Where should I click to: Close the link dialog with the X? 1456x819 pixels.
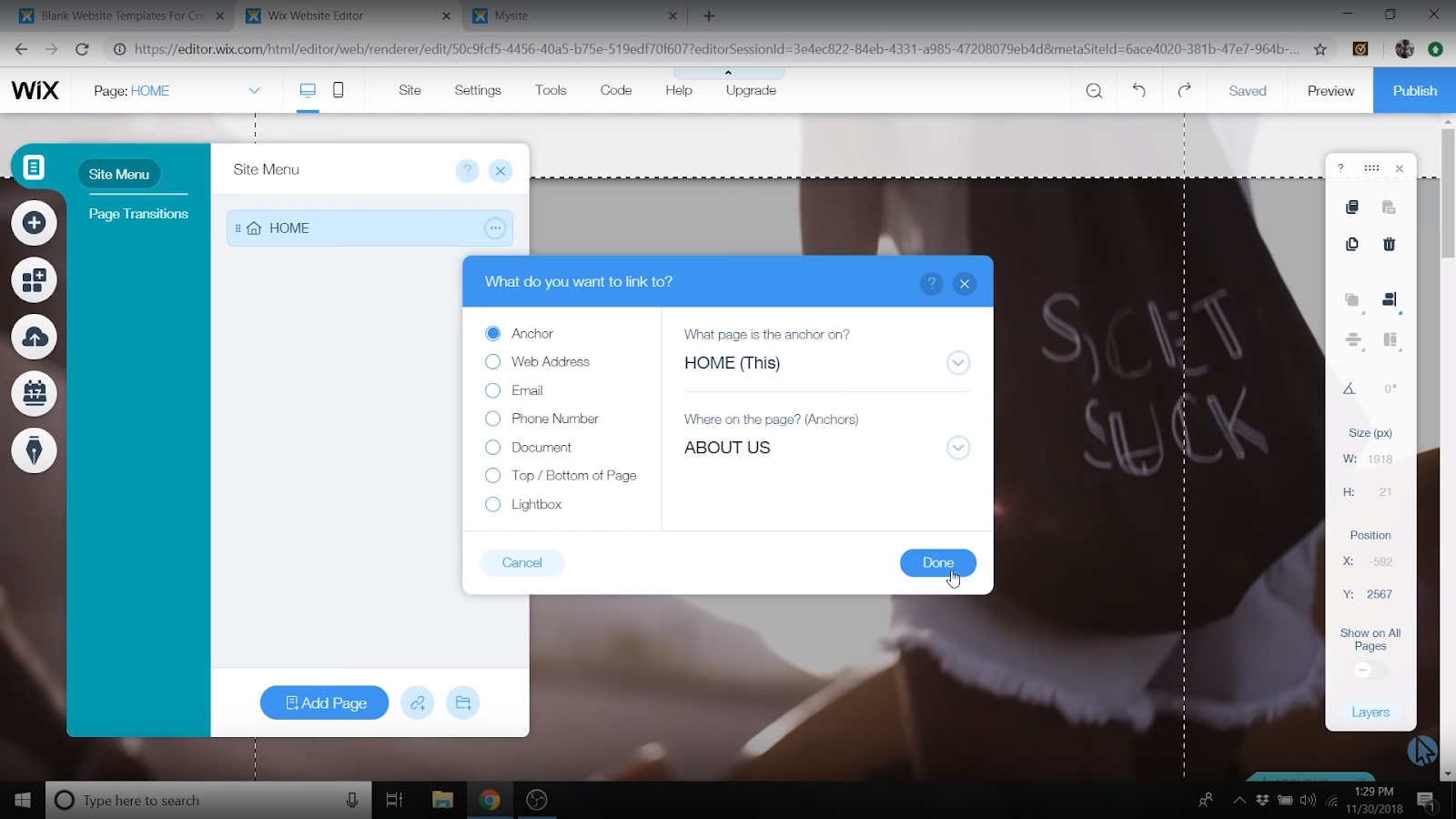(x=965, y=284)
